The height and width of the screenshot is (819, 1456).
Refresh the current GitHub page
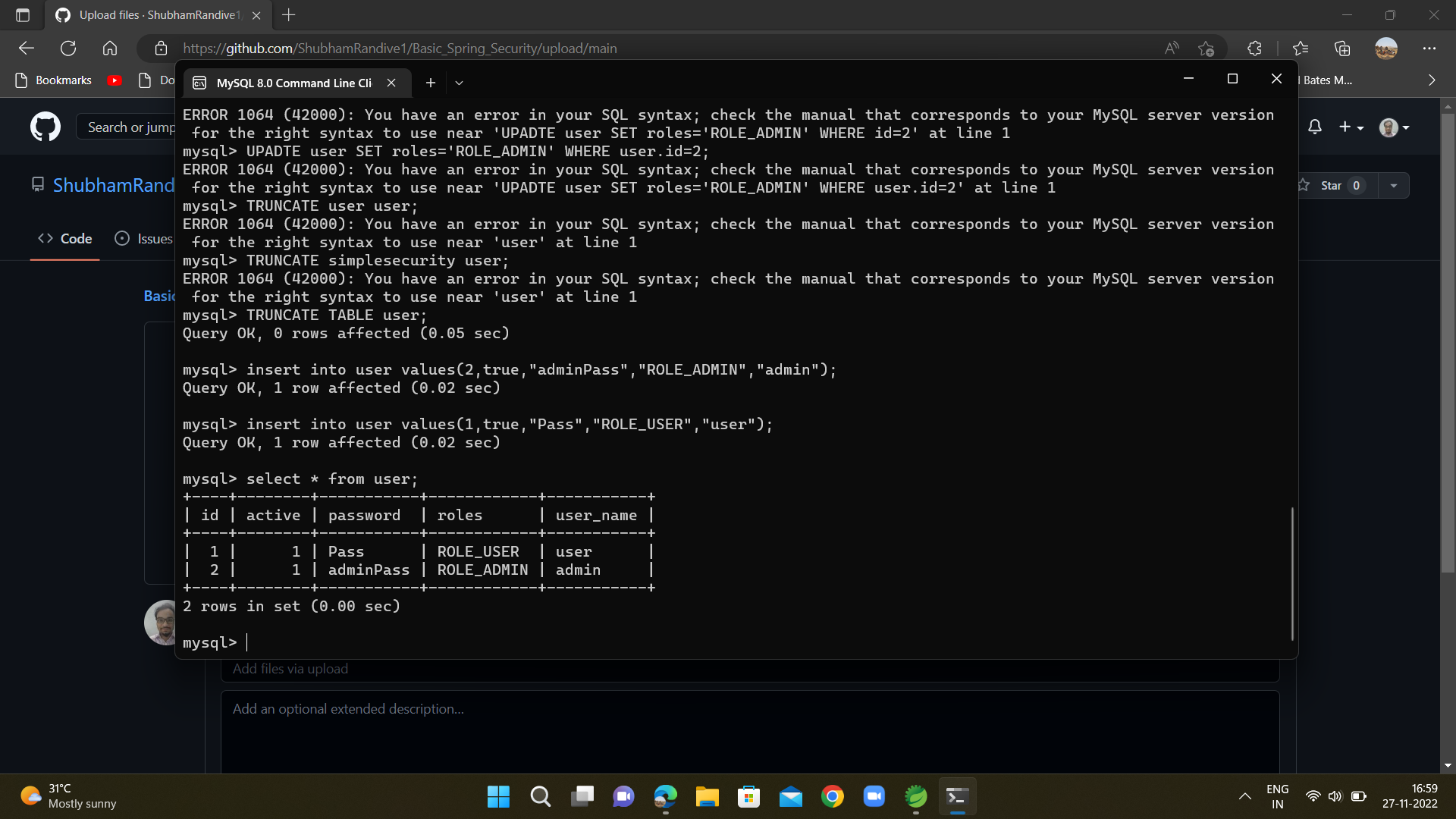[68, 48]
